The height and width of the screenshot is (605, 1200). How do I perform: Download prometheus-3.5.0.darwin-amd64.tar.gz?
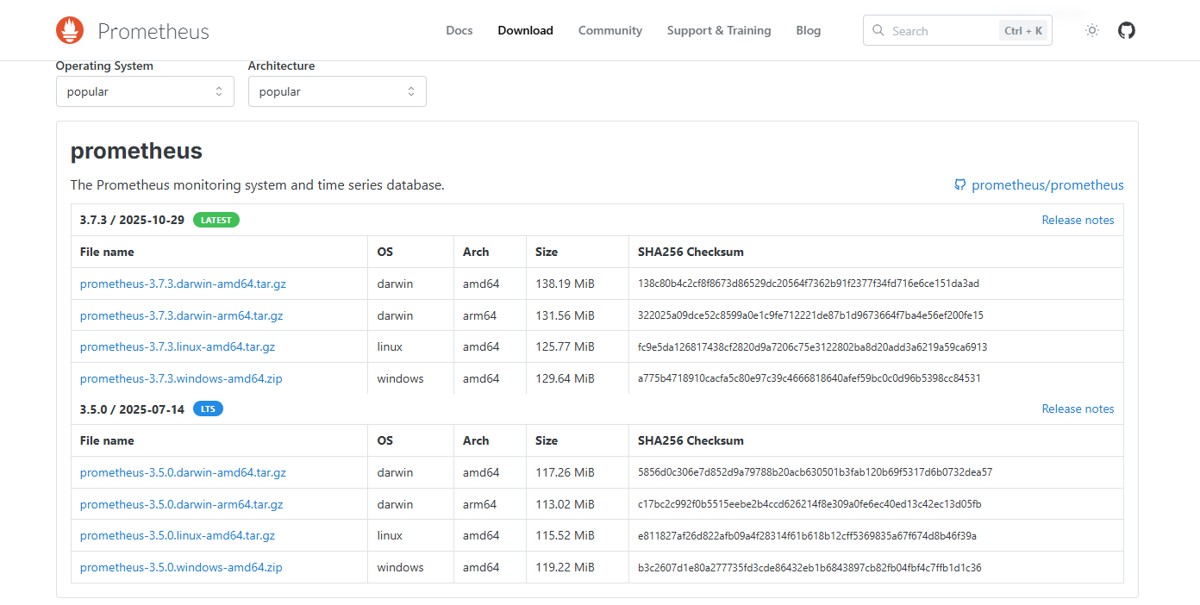[183, 473]
